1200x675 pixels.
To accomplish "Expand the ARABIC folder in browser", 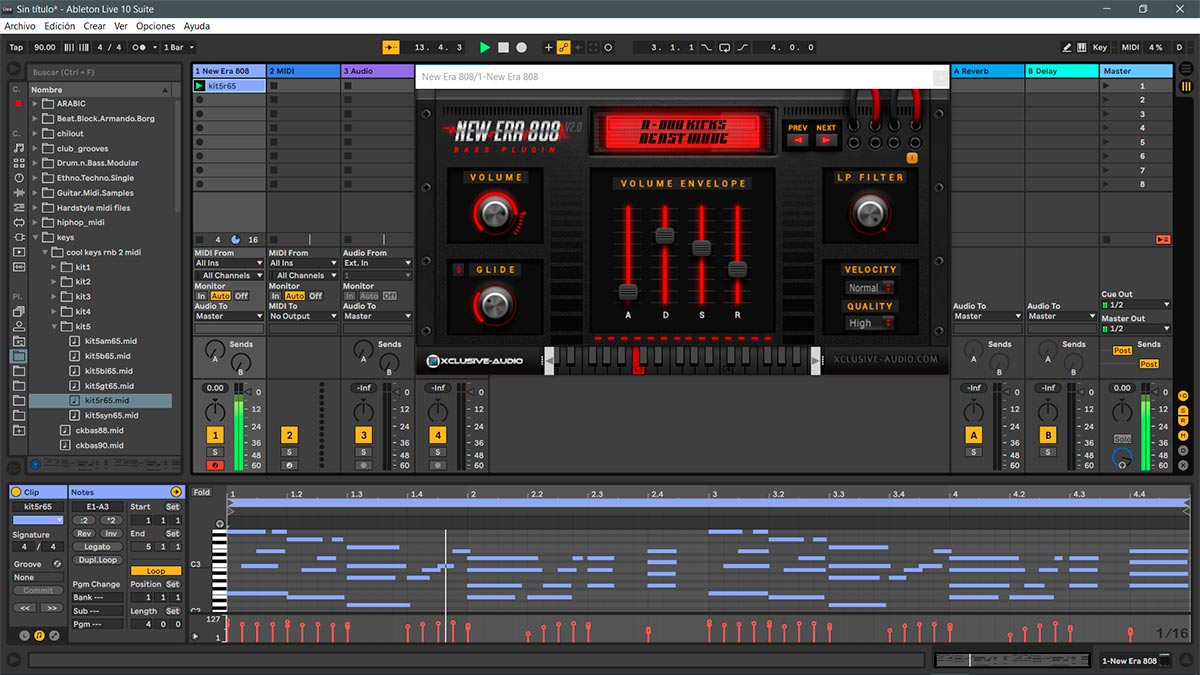I will (35, 103).
